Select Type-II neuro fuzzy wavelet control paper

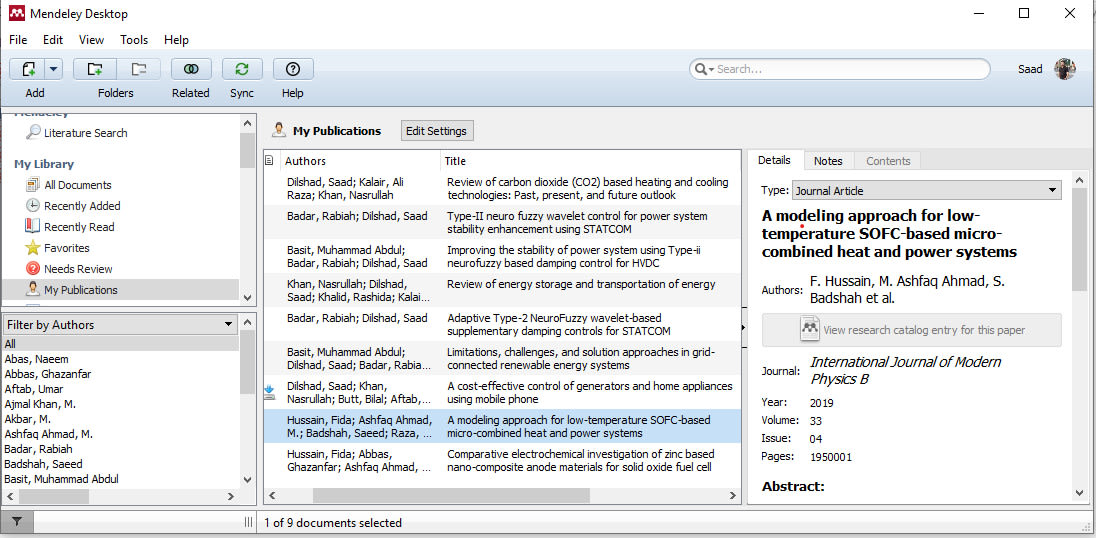click(502, 222)
